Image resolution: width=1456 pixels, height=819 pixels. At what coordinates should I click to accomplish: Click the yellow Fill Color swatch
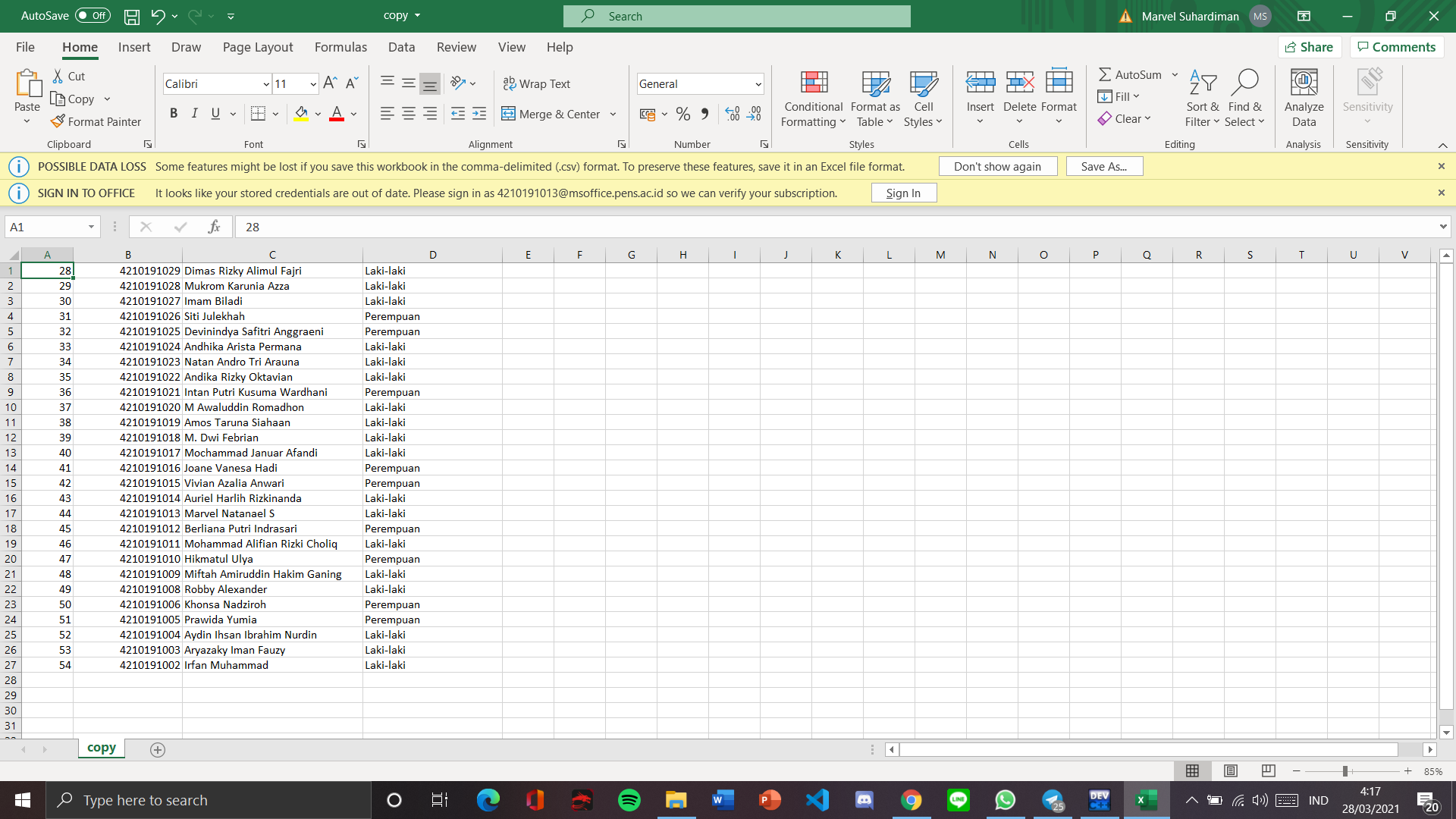pyautogui.click(x=301, y=114)
